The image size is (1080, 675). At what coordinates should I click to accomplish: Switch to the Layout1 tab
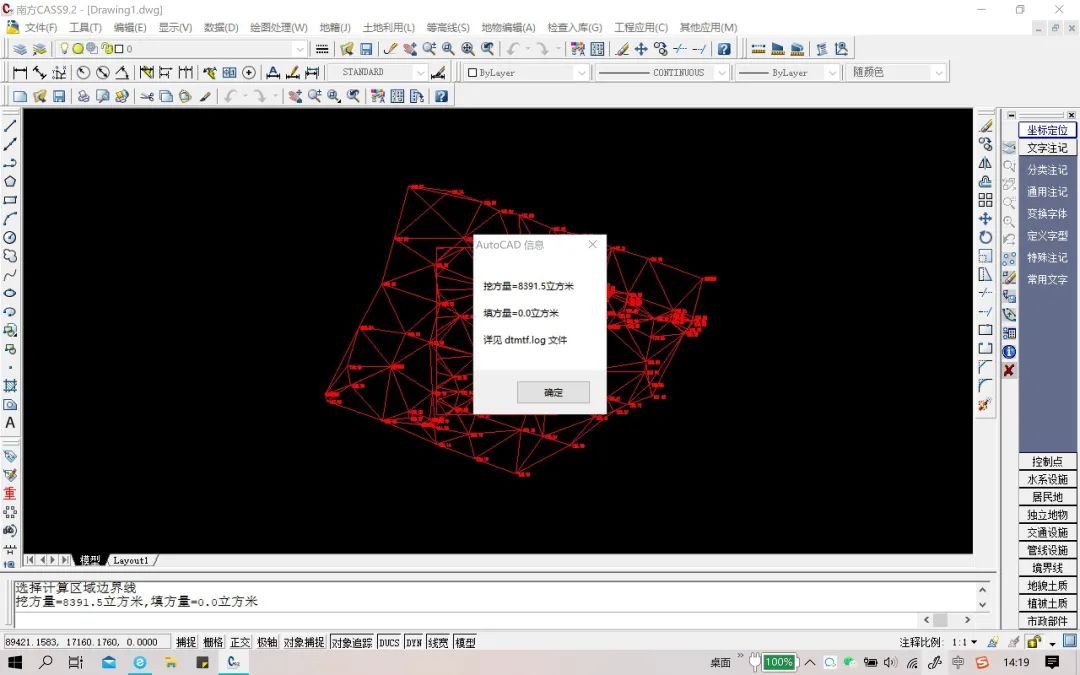coord(131,561)
